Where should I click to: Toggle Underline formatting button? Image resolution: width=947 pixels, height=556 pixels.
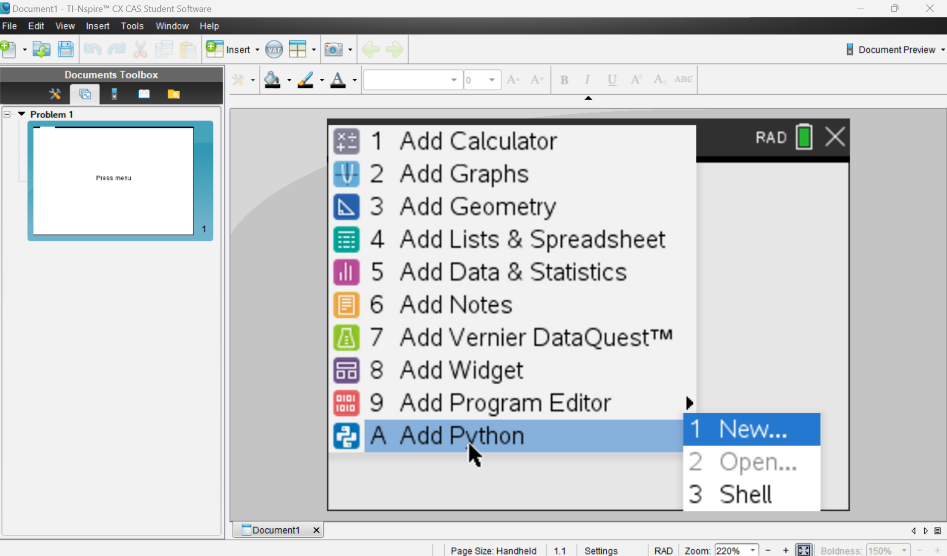click(x=612, y=80)
